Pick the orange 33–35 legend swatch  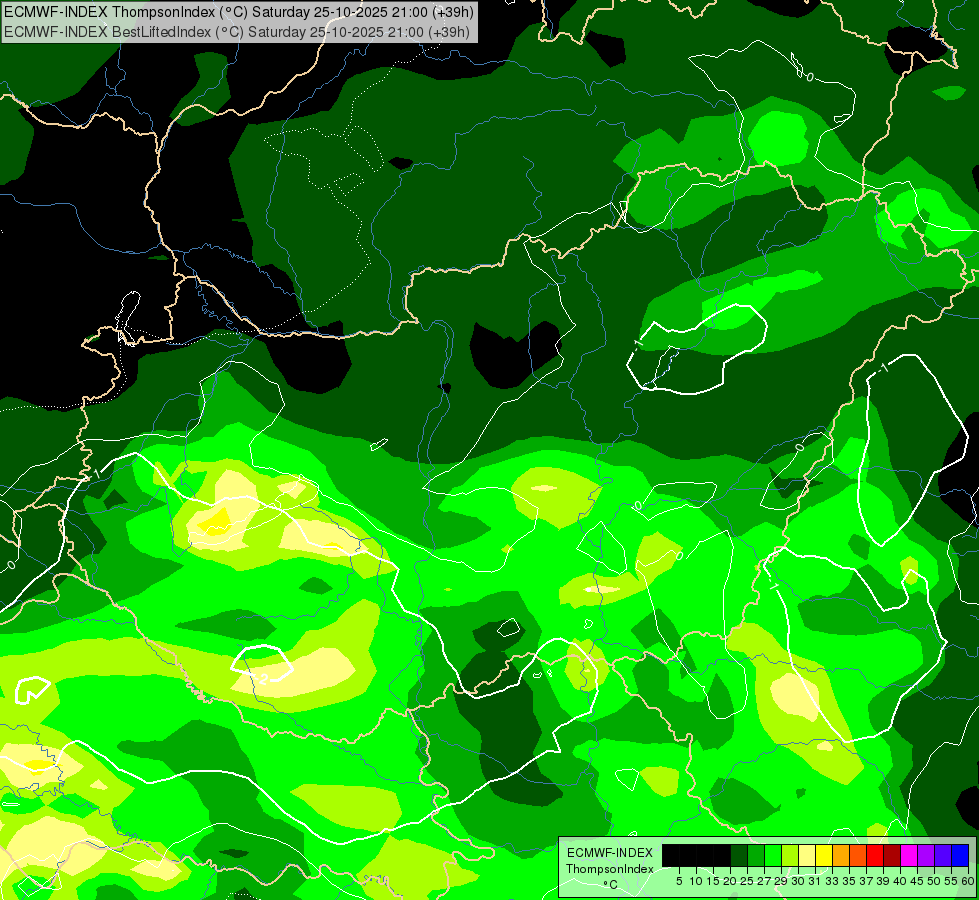pyautogui.click(x=841, y=855)
